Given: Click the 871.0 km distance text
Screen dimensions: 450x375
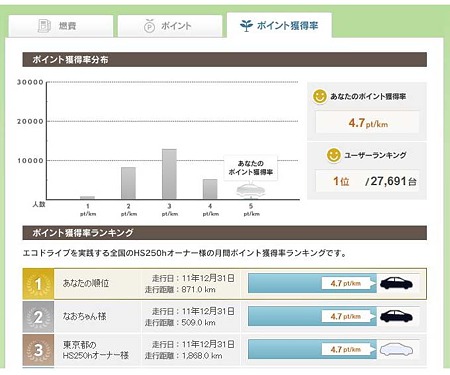Looking at the screenshot, I should point(198,289).
